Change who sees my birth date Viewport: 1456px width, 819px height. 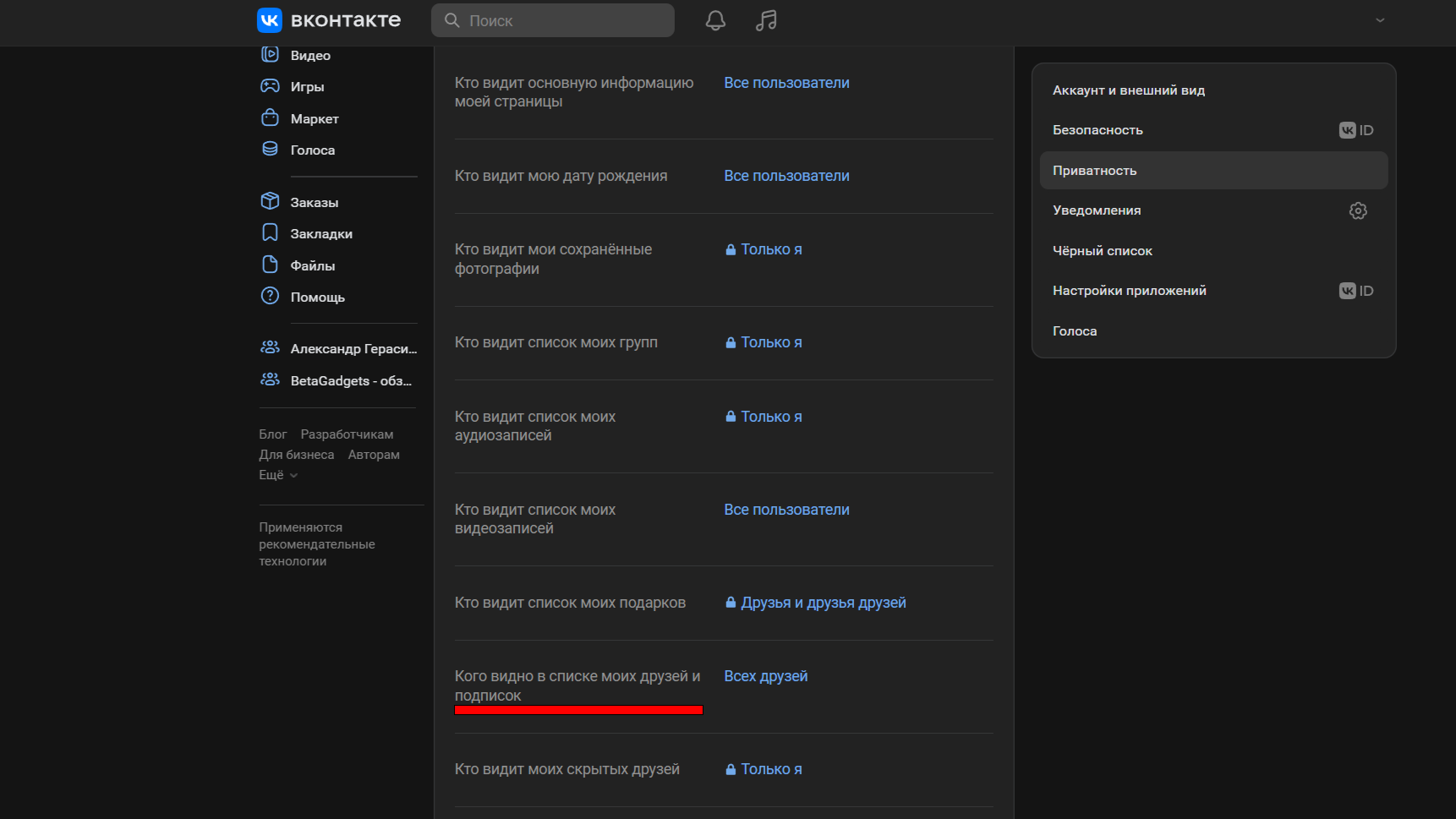(786, 176)
